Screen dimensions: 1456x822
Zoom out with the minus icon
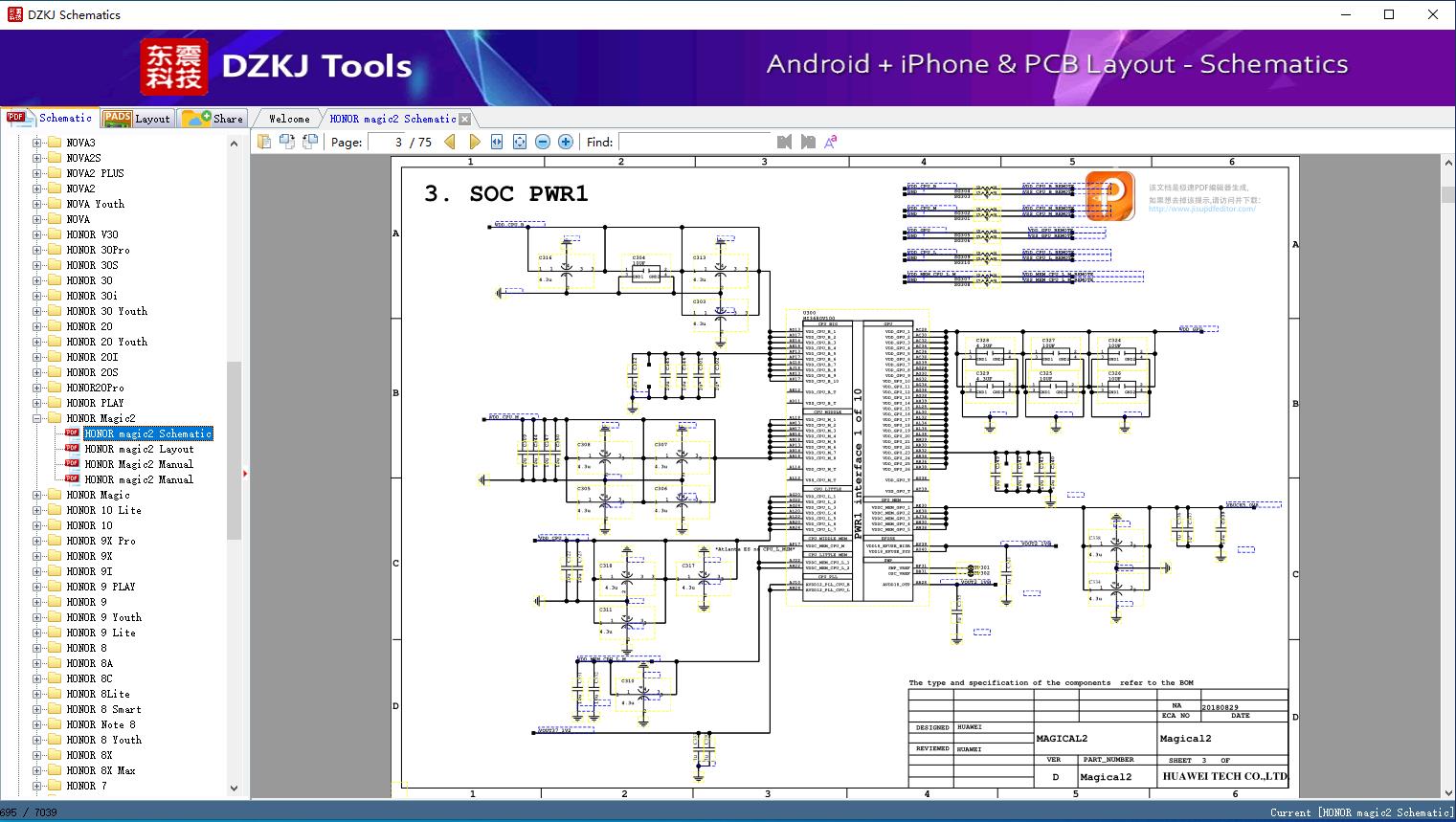click(x=543, y=142)
